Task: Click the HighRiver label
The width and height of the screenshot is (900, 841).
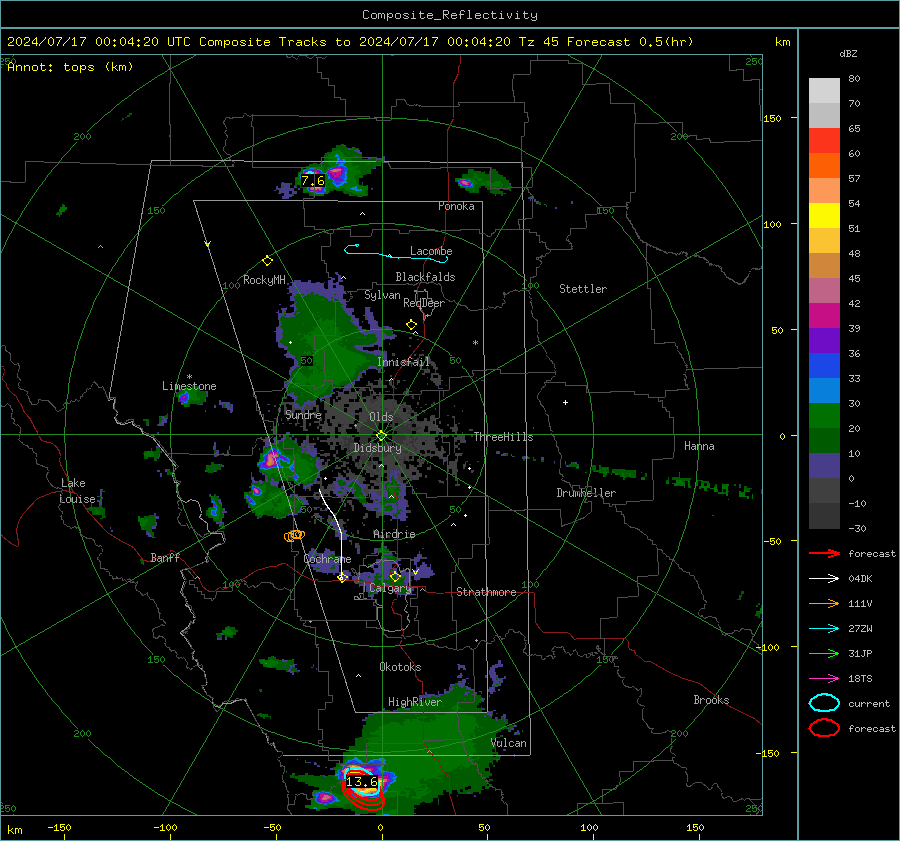Action: click(415, 702)
